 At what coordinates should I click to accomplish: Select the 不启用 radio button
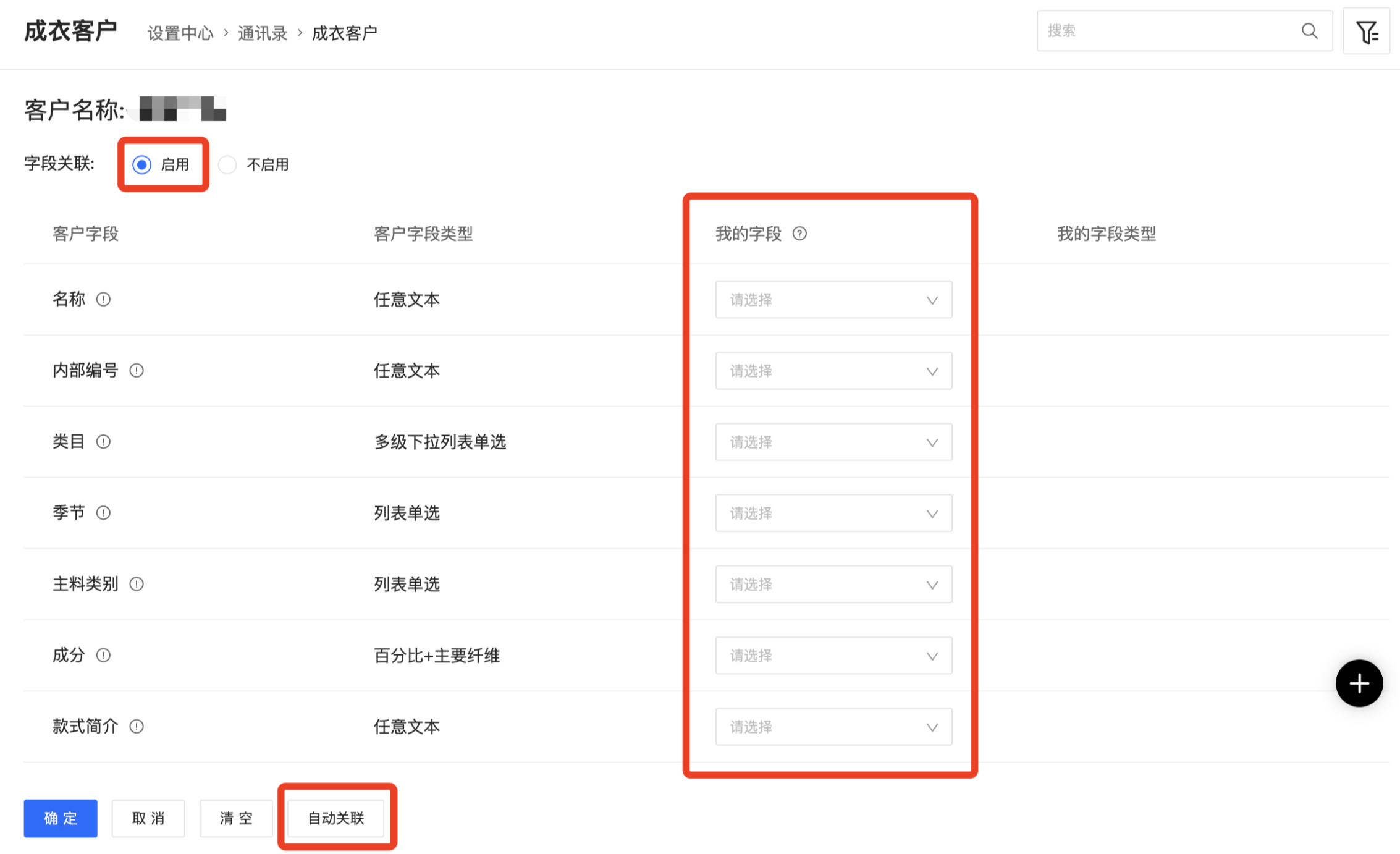tap(227, 165)
